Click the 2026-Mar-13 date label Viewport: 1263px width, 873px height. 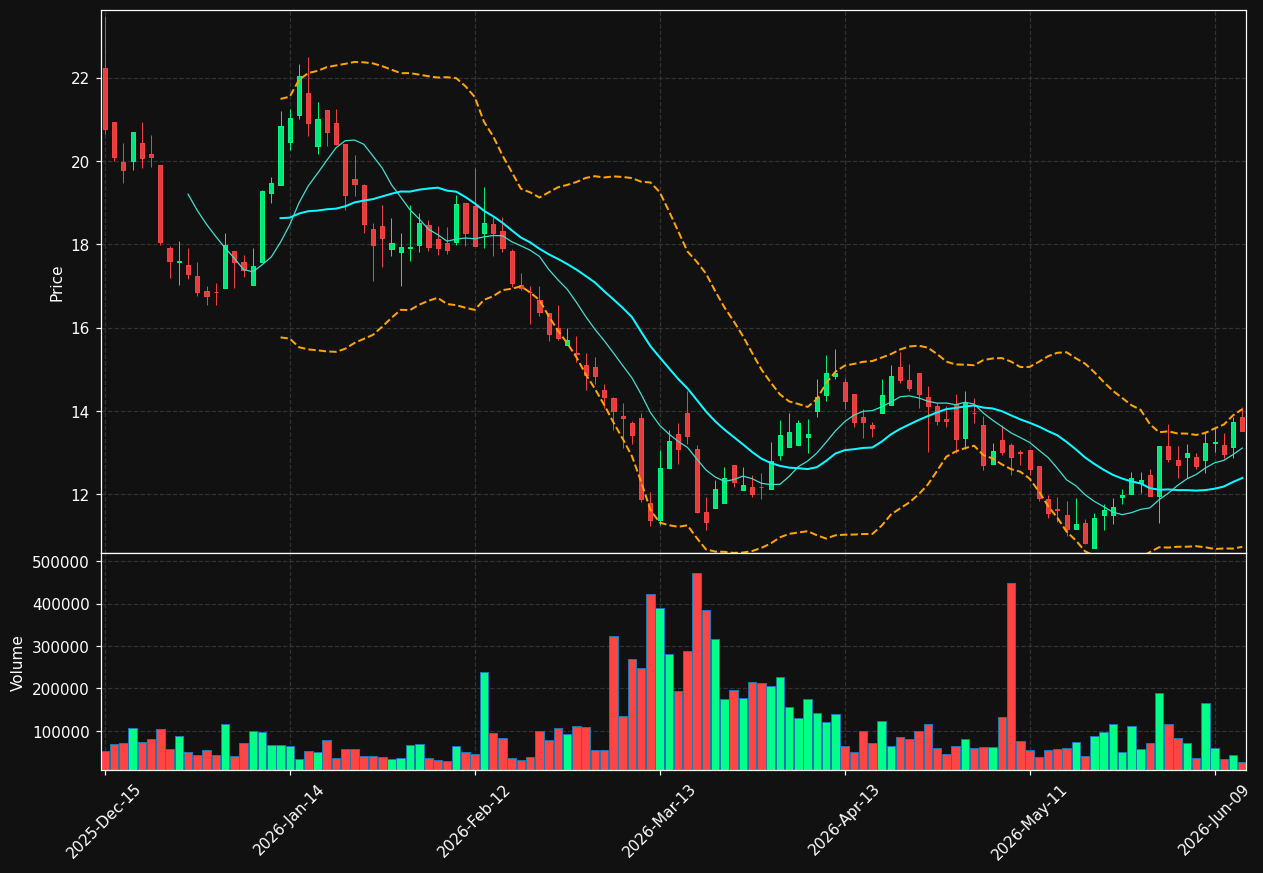tap(659, 821)
